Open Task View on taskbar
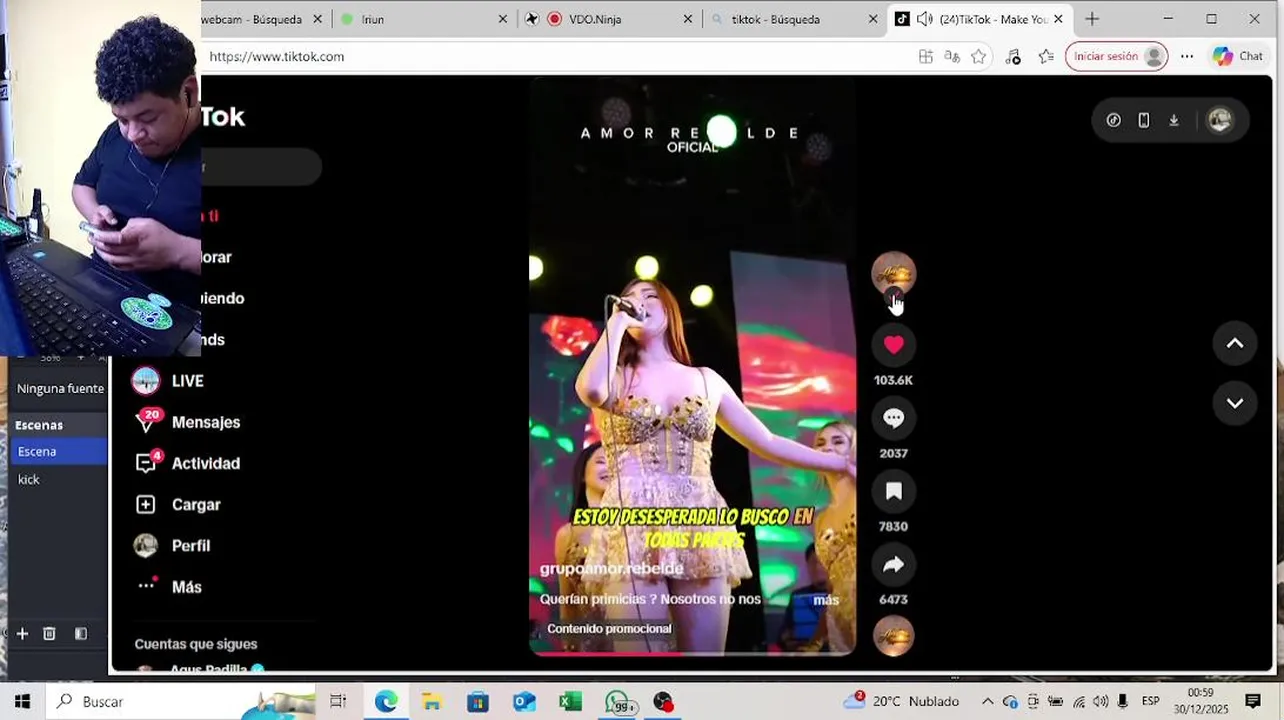1284x720 pixels. click(338, 702)
